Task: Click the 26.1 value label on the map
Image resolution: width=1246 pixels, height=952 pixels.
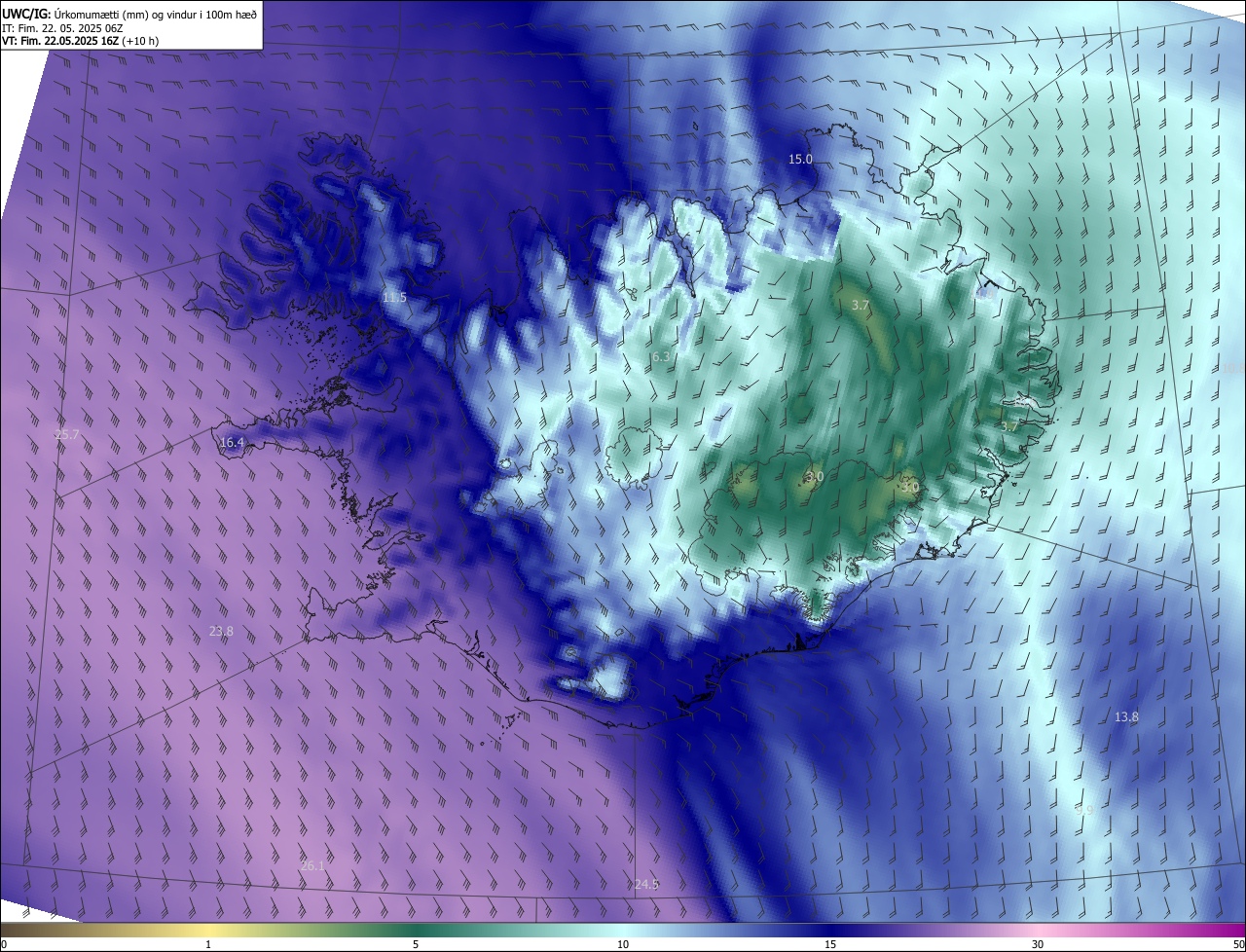Action: 312,865
